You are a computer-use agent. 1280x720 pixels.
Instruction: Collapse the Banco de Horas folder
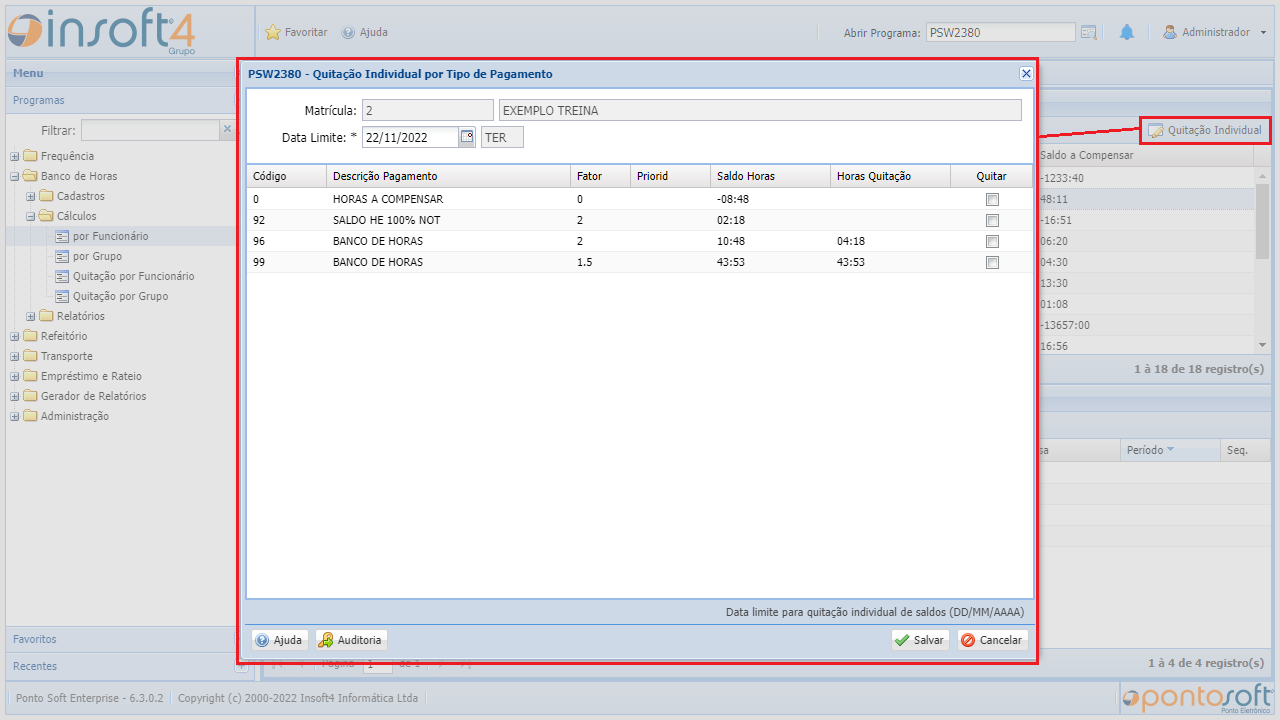tap(15, 176)
